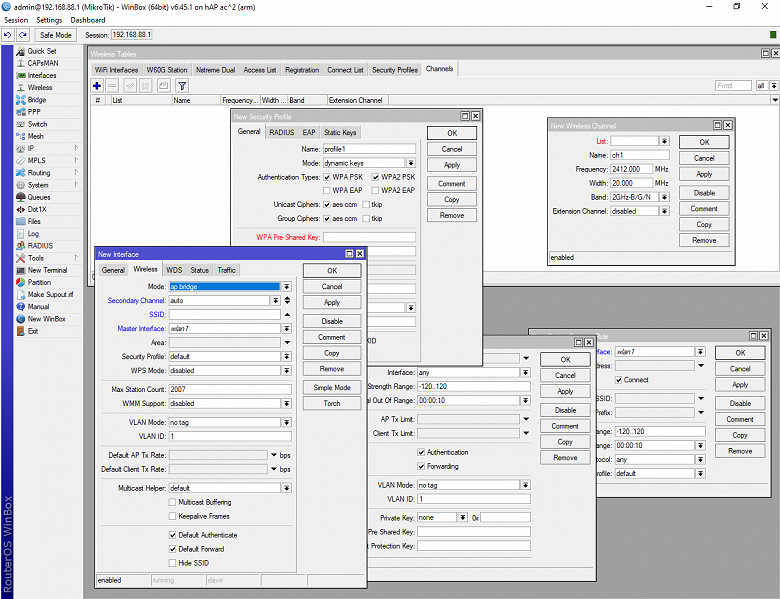Open the RADIUS tab in New Security Profile
The height and width of the screenshot is (599, 780).
(281, 132)
